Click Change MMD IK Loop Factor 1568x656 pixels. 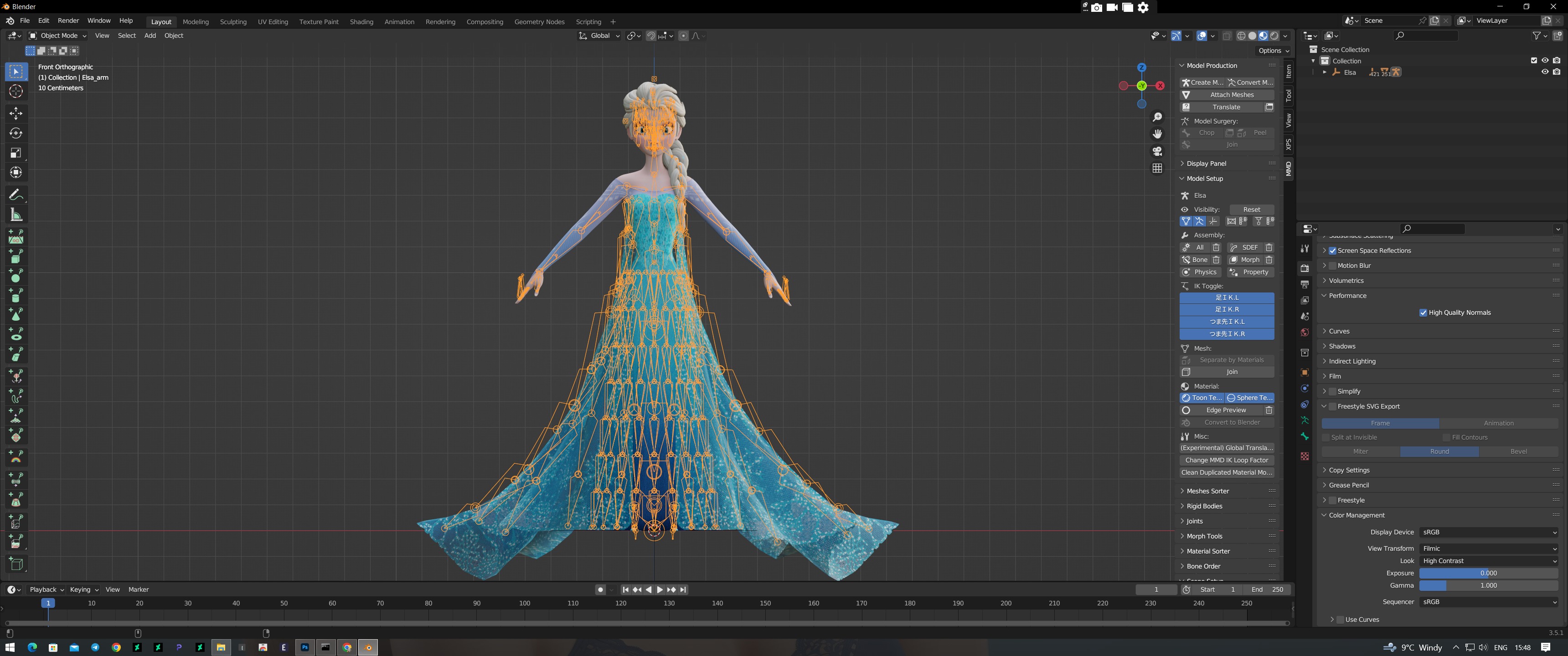point(1227,460)
